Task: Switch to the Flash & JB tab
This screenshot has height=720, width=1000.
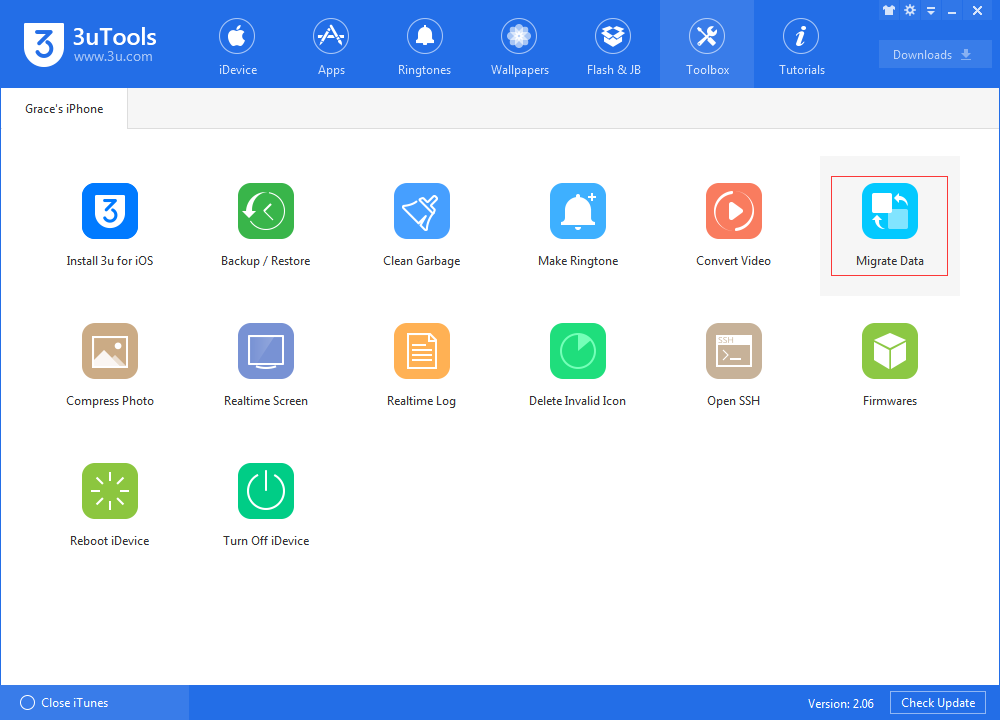Action: pos(614,46)
